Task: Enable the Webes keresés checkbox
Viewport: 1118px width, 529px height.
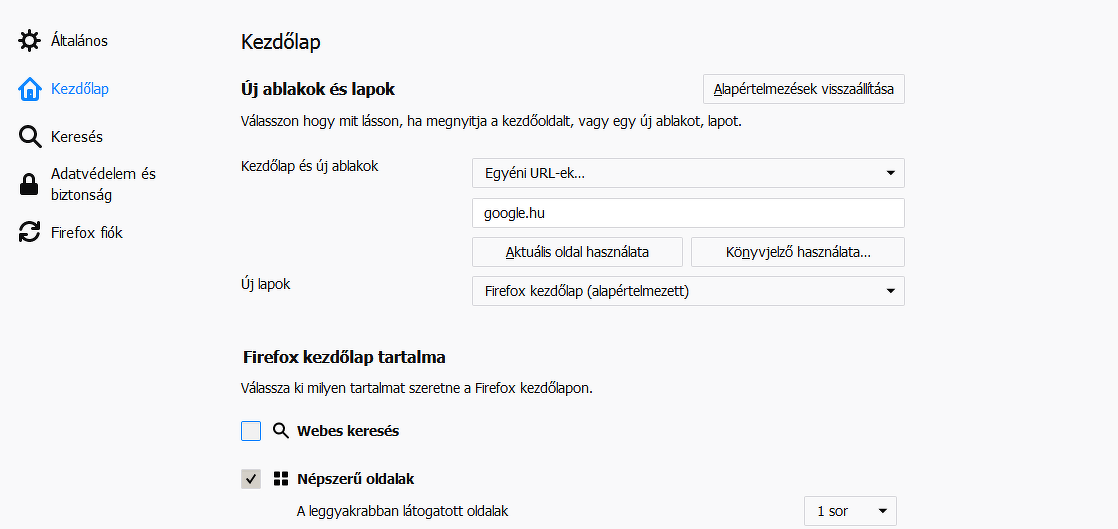Action: pos(251,431)
